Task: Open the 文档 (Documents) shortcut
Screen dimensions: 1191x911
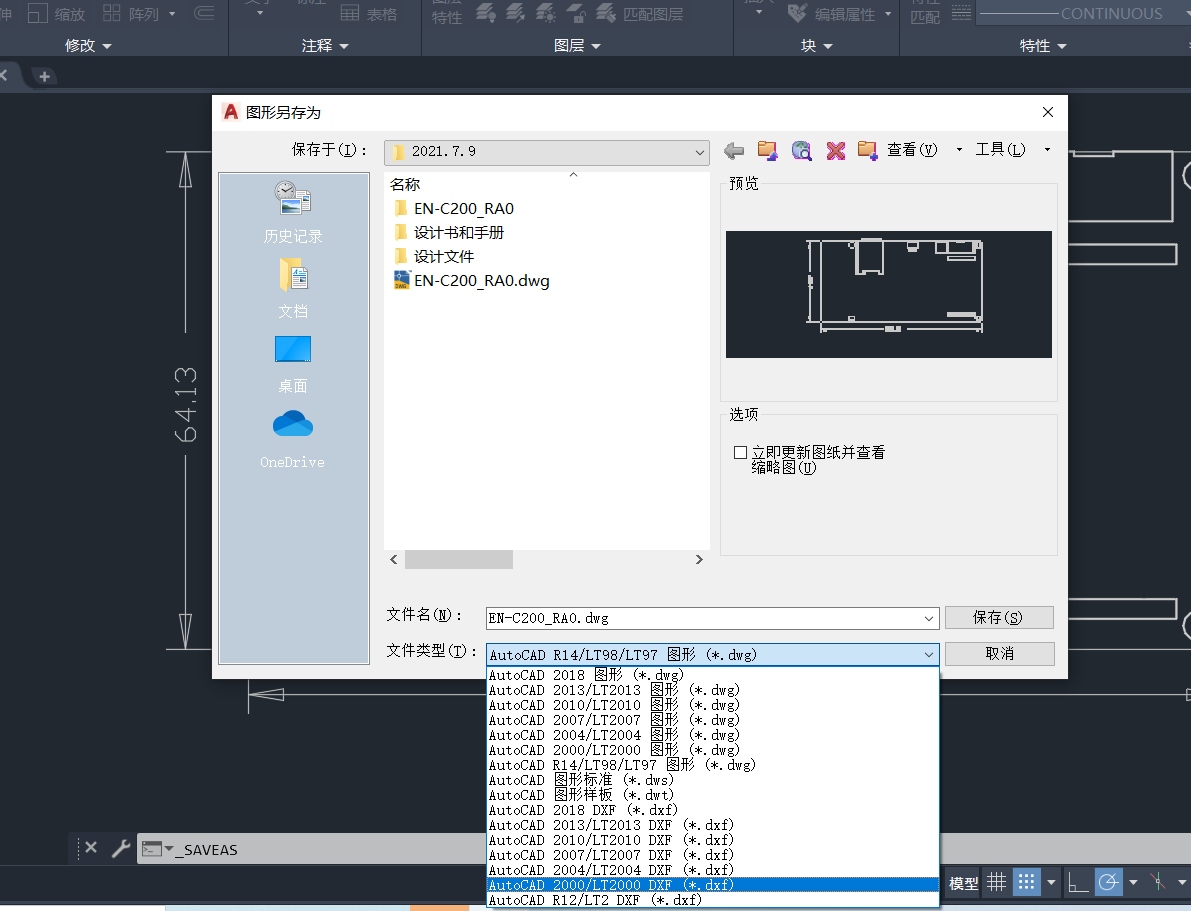Action: click(x=293, y=288)
